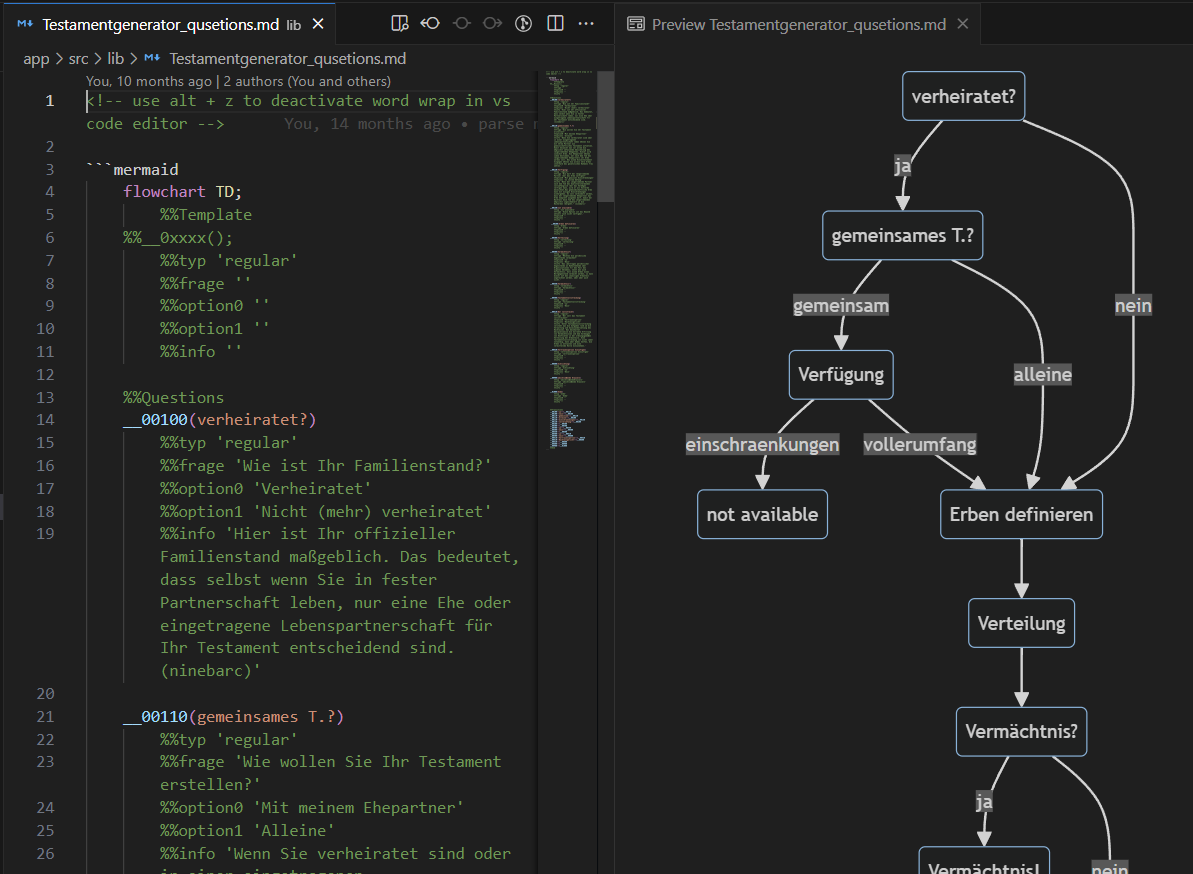The image size is (1193, 874).
Task: Click the 'You, 10 months ago' code lens
Action: (x=149, y=81)
